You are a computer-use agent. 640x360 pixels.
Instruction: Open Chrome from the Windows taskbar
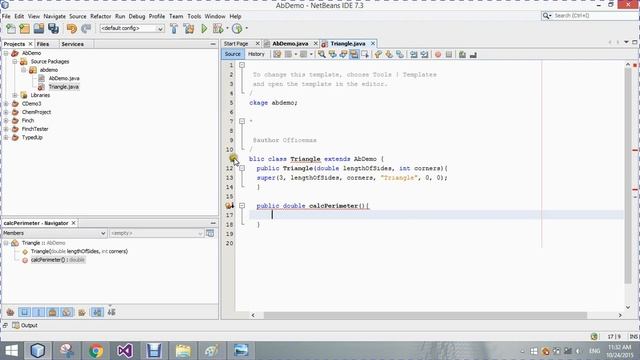click(x=96, y=351)
